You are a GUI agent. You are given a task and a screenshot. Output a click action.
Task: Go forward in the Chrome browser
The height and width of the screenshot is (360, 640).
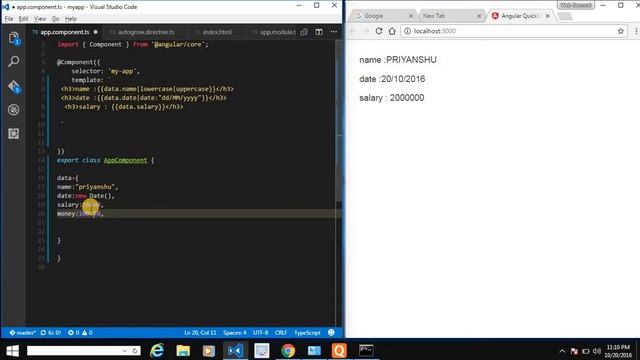tap(366, 31)
